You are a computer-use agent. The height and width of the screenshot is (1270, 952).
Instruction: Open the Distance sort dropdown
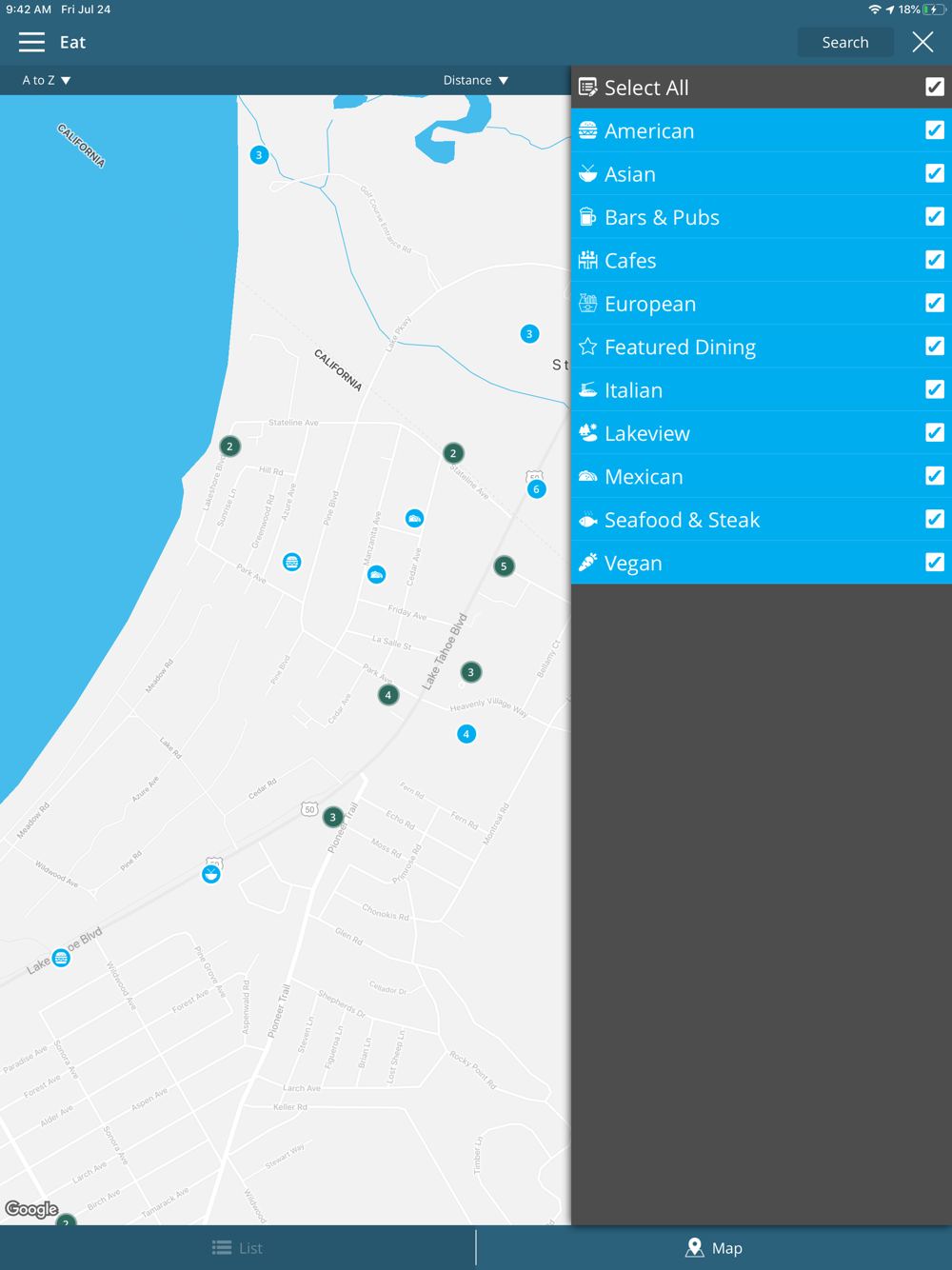click(x=476, y=80)
